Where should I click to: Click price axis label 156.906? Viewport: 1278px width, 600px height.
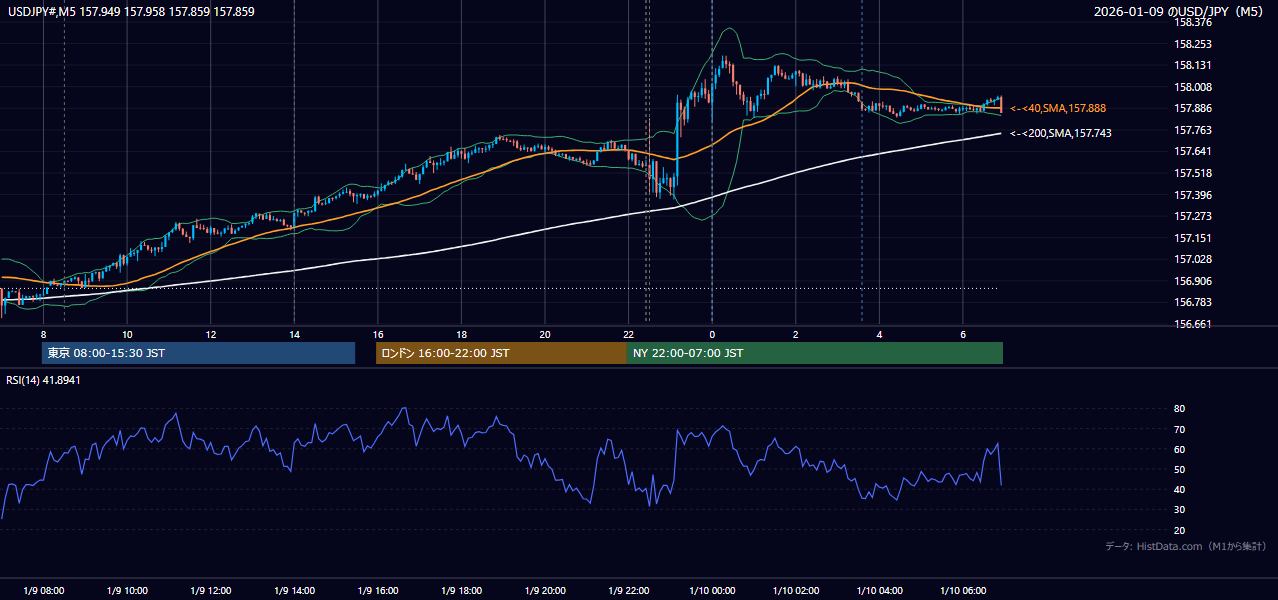click(1193, 281)
